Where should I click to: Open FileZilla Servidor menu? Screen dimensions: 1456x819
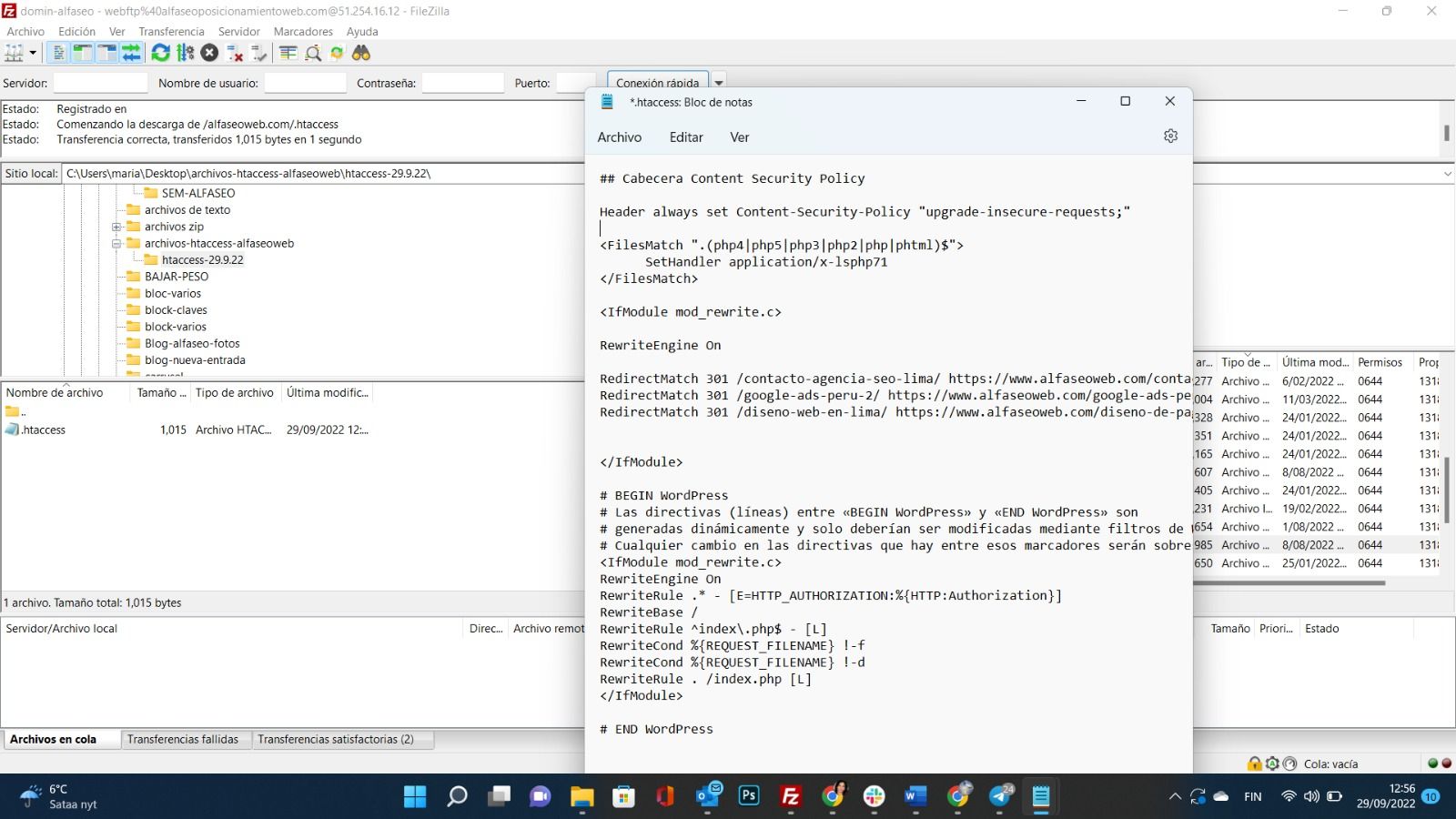(x=238, y=31)
